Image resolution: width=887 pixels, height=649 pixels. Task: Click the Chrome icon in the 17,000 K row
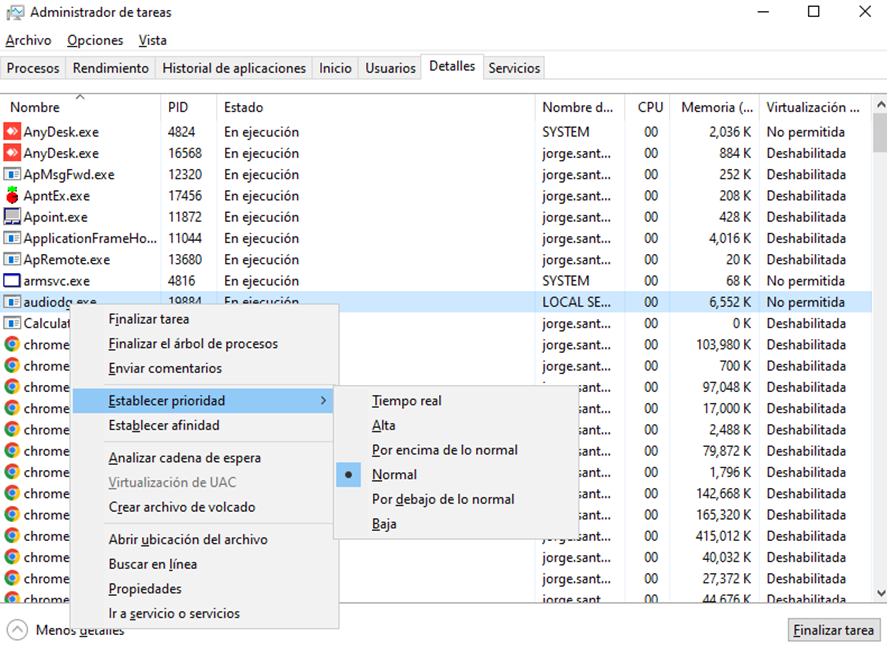pyautogui.click(x=12, y=409)
